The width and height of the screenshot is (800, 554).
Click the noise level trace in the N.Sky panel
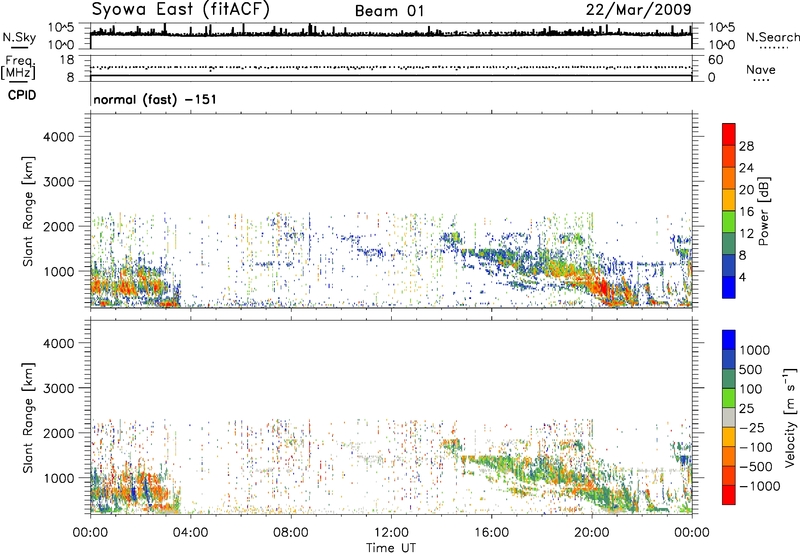391,34
